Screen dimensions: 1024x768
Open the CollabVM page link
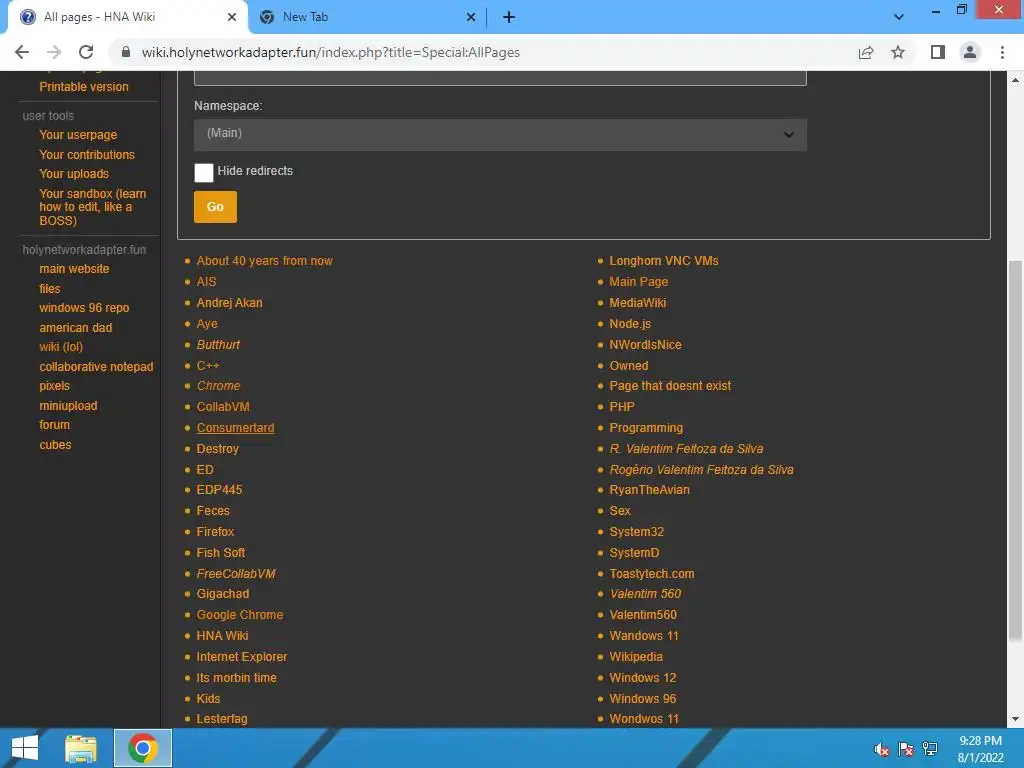(x=223, y=407)
